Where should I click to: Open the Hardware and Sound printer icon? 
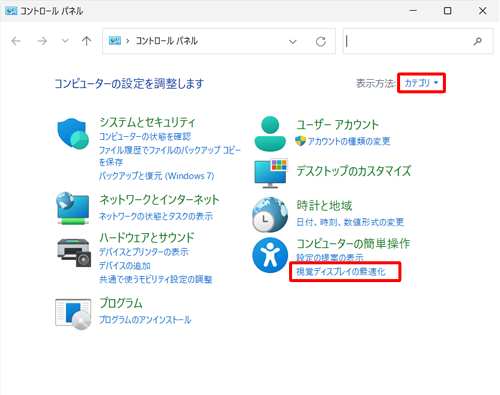(74, 252)
